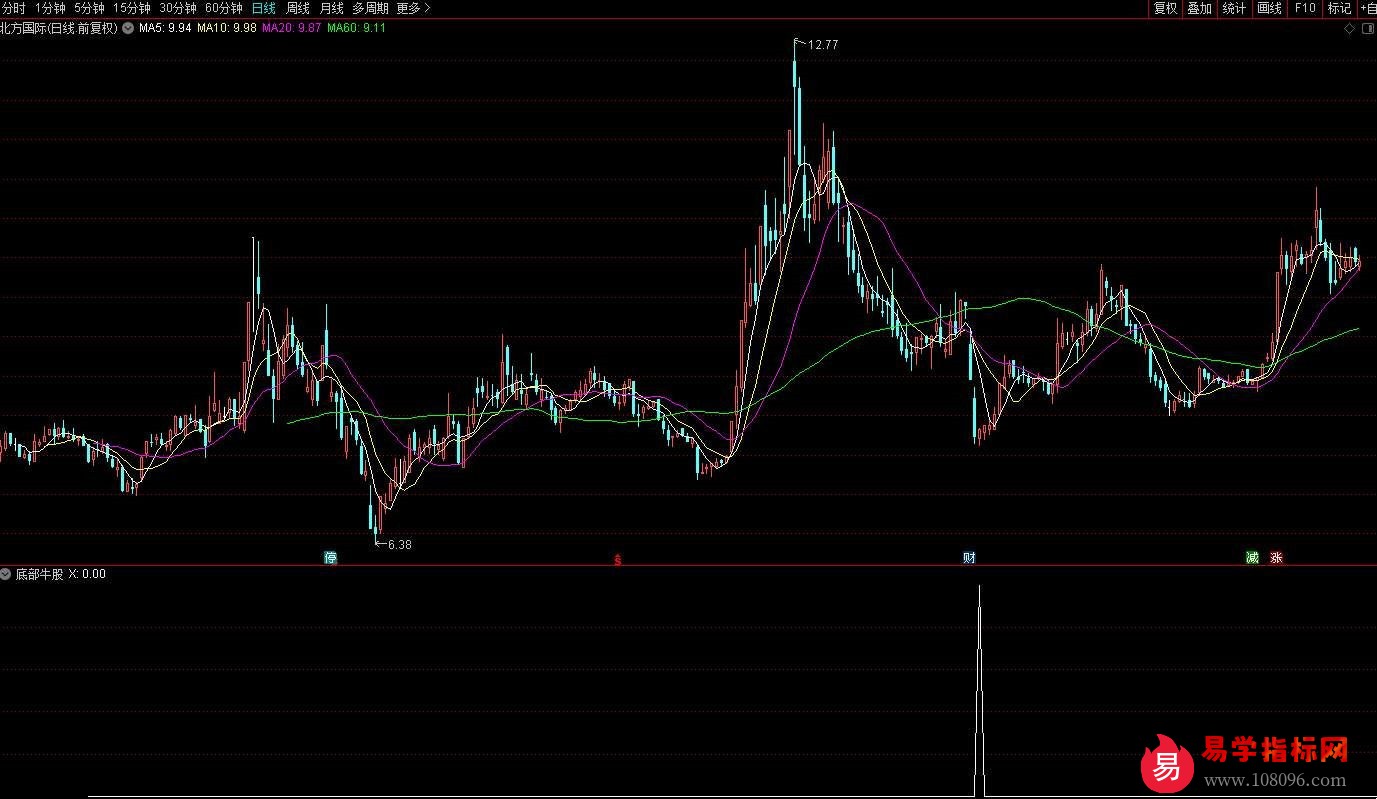Click the white signal spike in 底部牛股 panel
This screenshot has height=799, width=1377.
point(980,690)
